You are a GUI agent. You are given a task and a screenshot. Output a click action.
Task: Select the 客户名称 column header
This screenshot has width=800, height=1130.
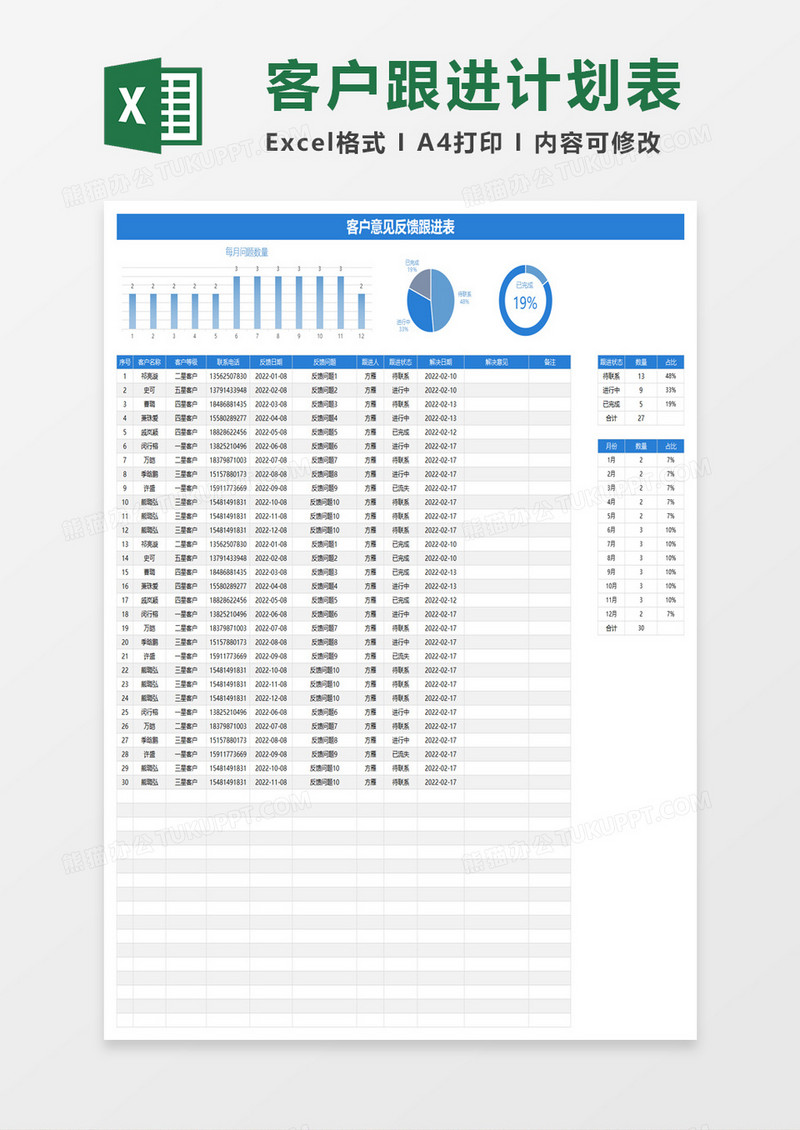(x=150, y=362)
